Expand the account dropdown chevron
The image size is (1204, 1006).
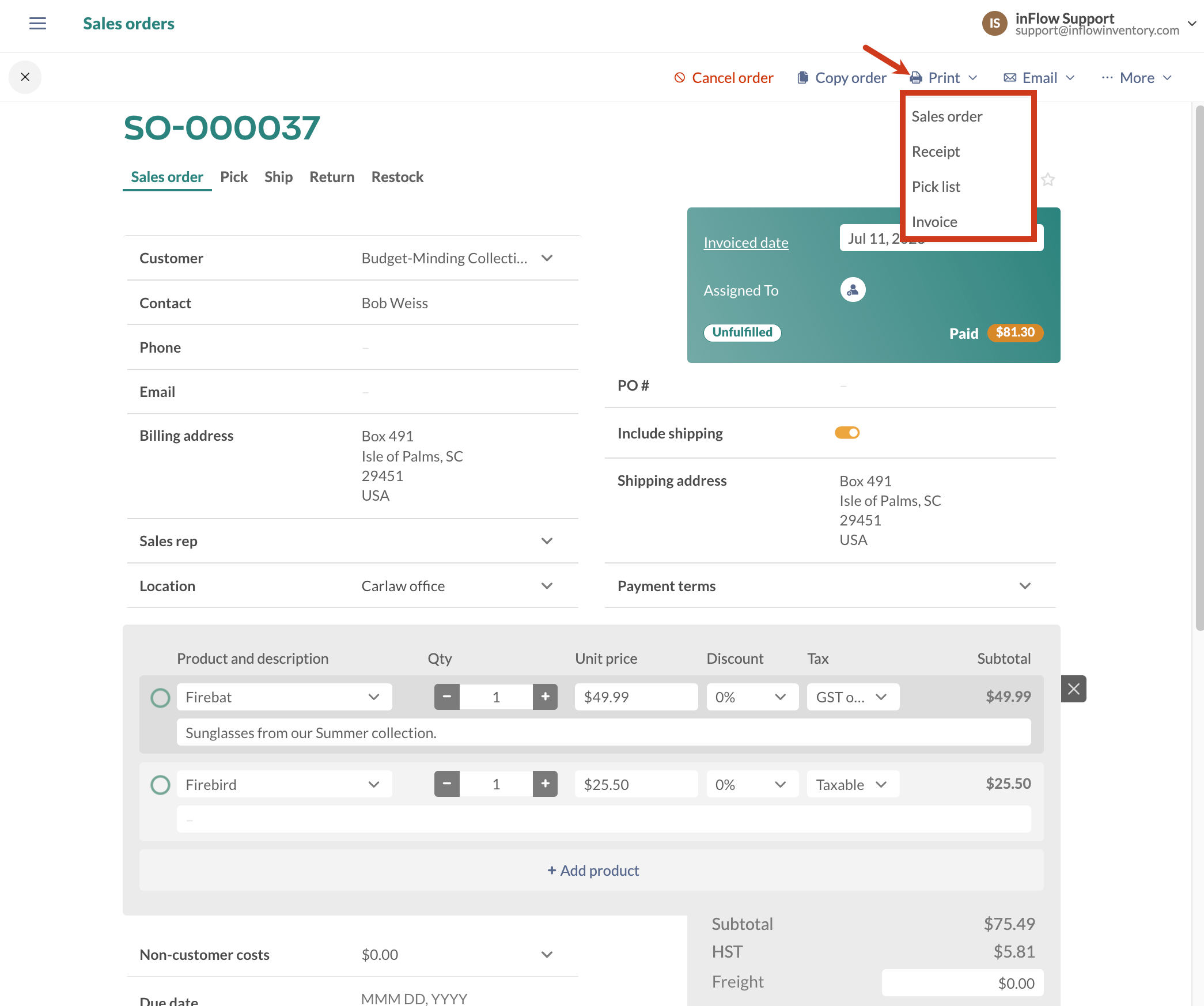click(x=1192, y=23)
